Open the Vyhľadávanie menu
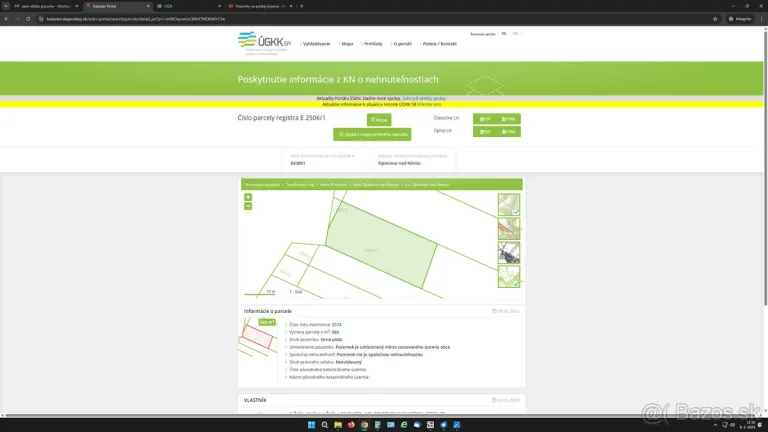Image resolution: width=768 pixels, height=432 pixels. click(x=316, y=44)
